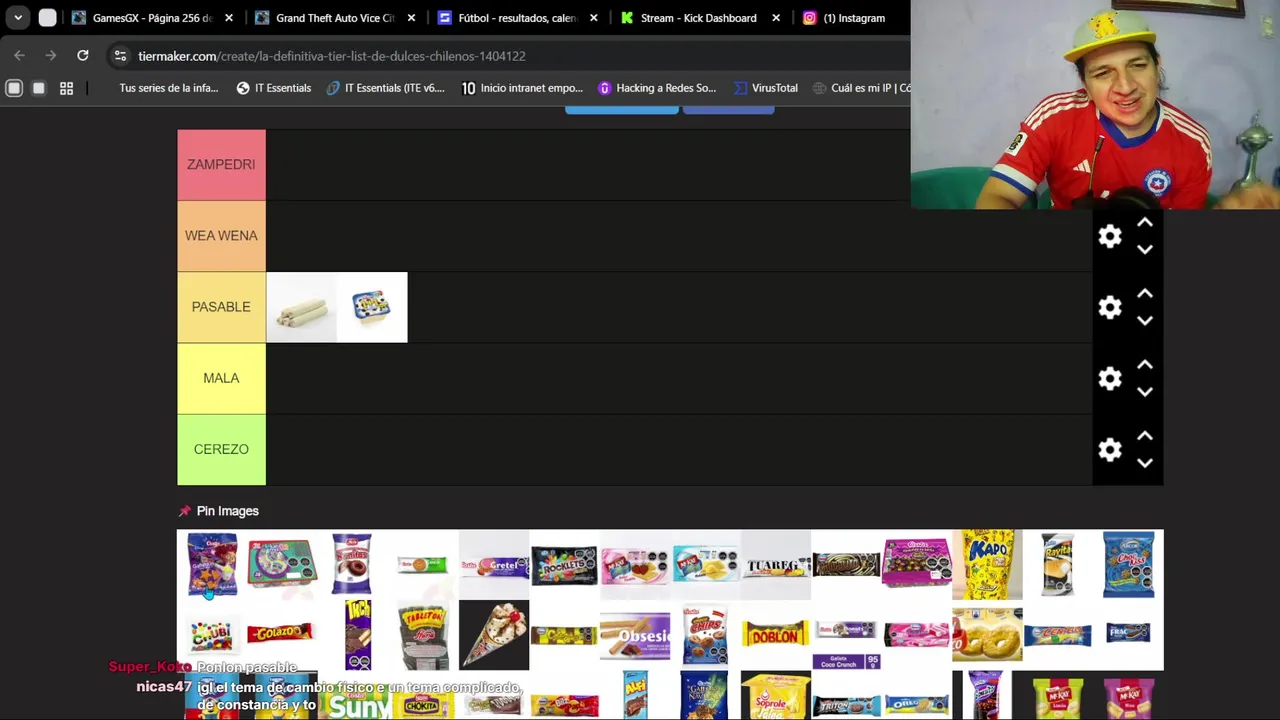The width and height of the screenshot is (1280, 720).
Task: Open settings gear for MALA tier
Action: [1110, 378]
